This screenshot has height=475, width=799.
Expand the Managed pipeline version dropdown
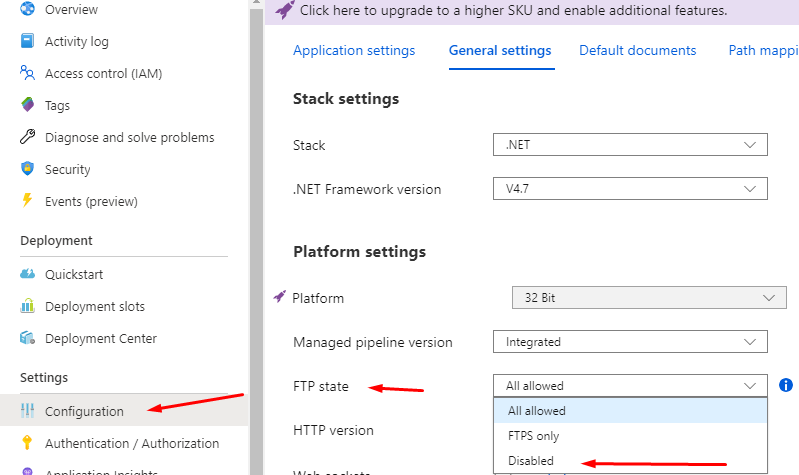[630, 342]
